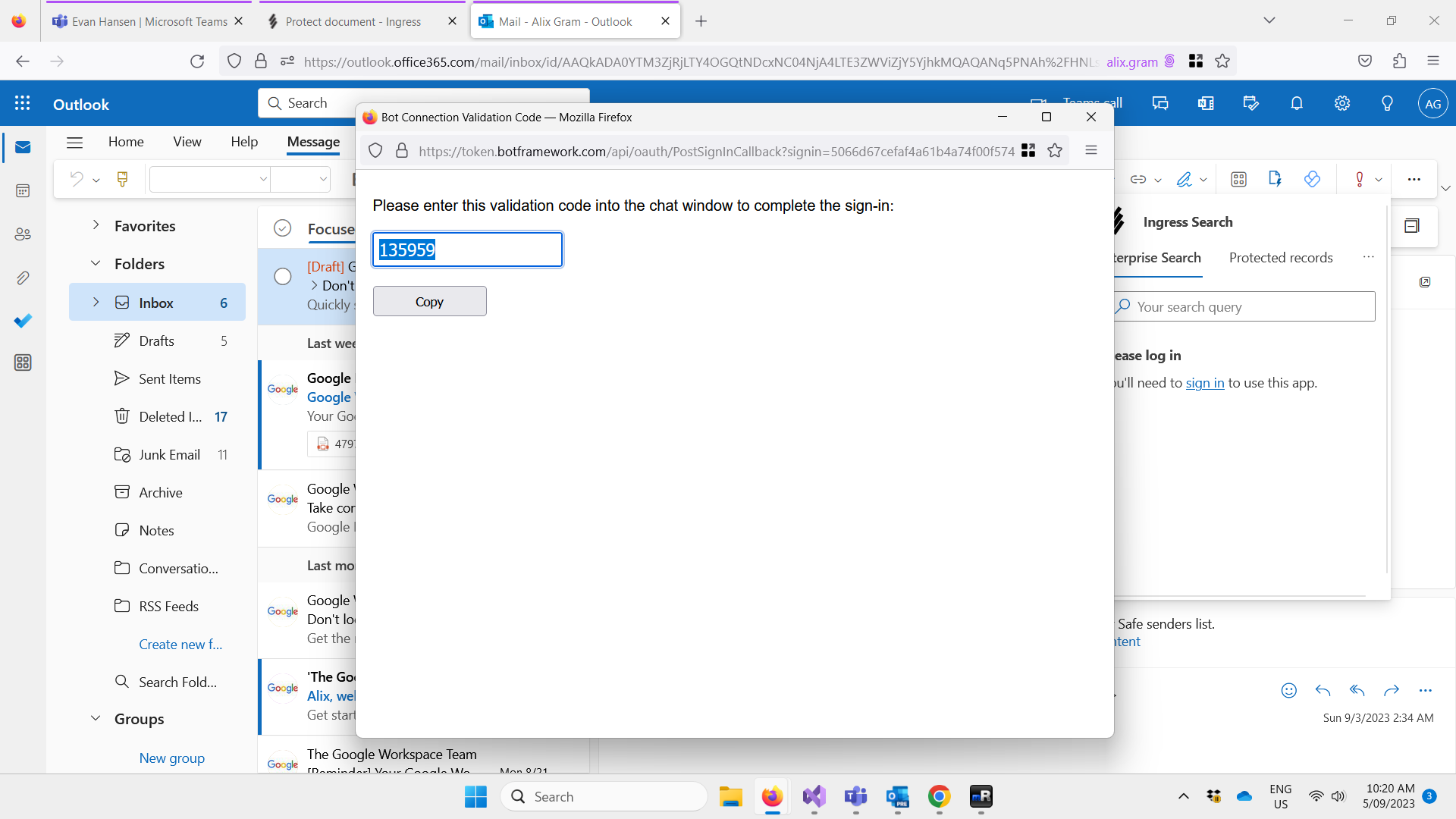Open the dropdown arrow next to the link icon
The height and width of the screenshot is (819, 1456).
point(1157,179)
